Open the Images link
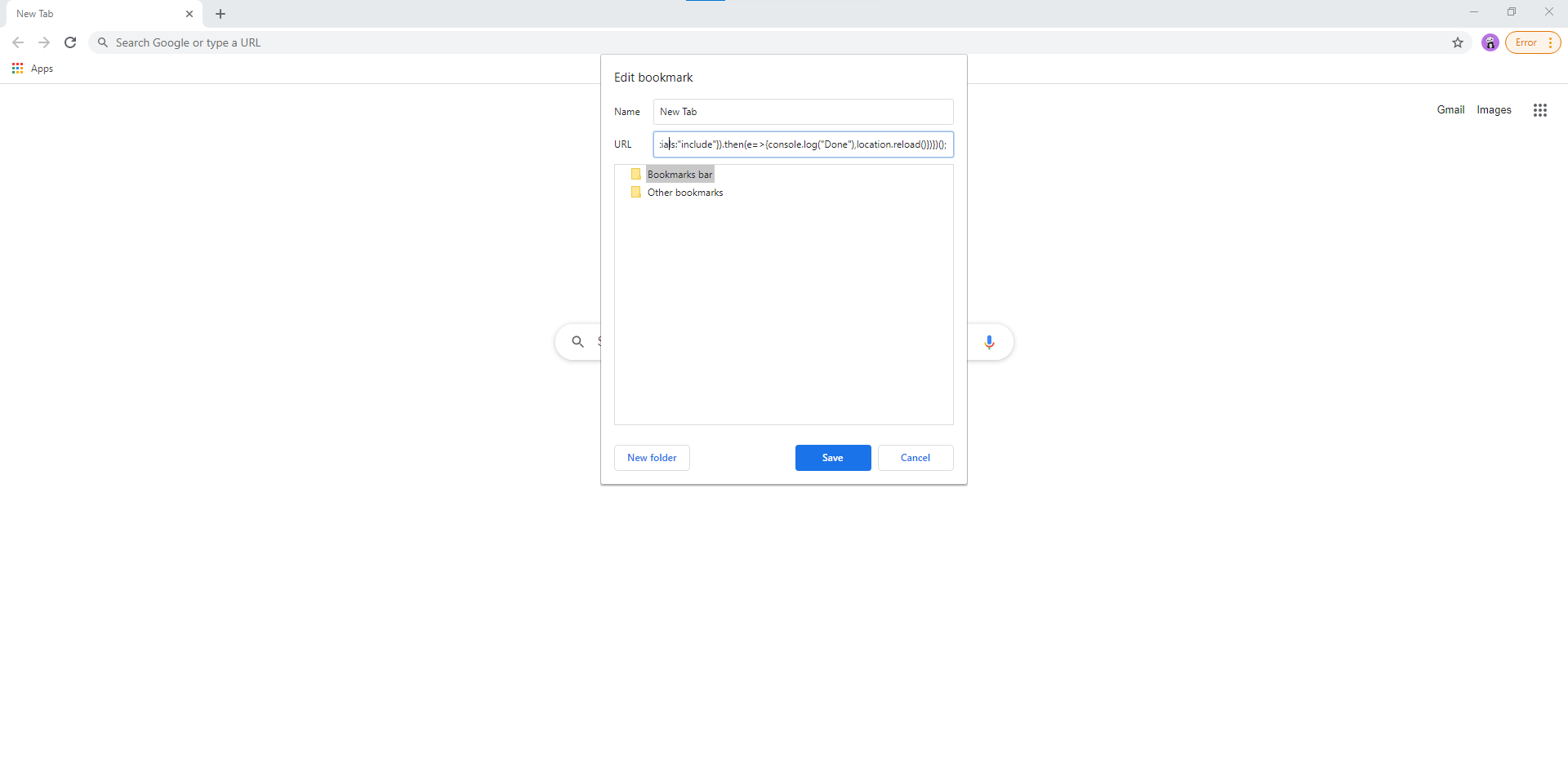The image size is (1568, 768). [1494, 110]
